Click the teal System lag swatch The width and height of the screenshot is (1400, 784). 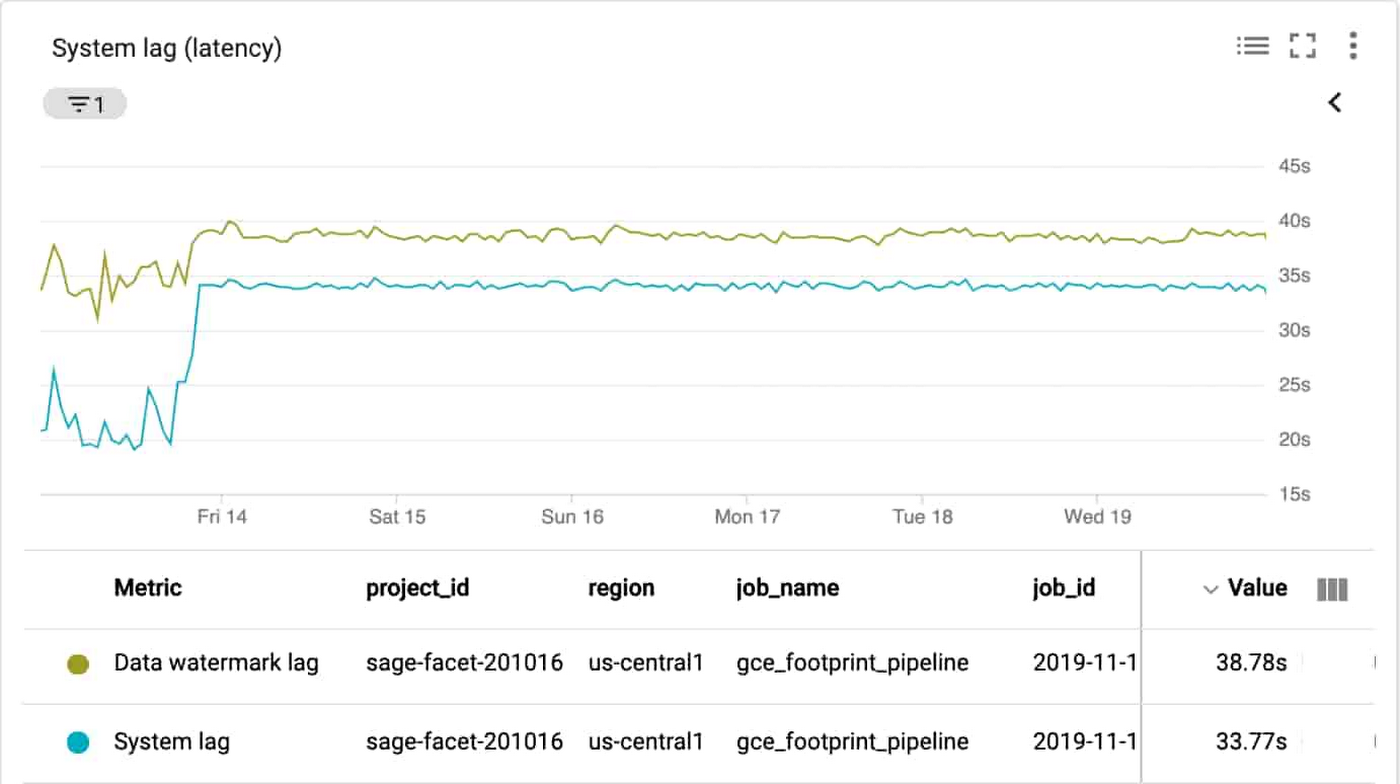click(x=77, y=742)
